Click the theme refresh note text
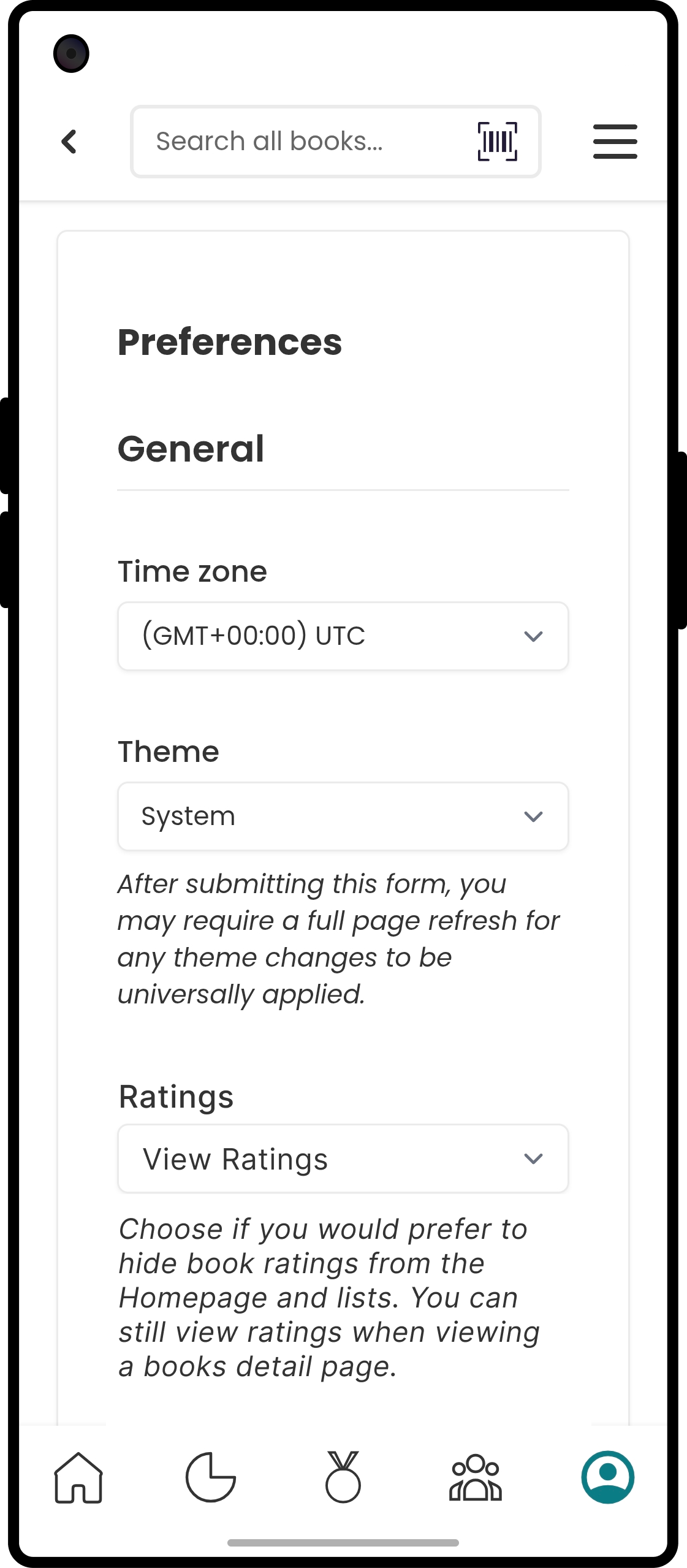 click(338, 939)
